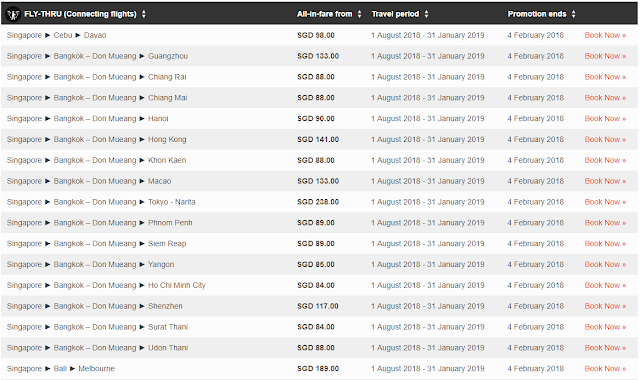This screenshot has height=380, width=640.
Task: Click the 'Khon Kaen' destination text
Action: pyautogui.click(x=167, y=160)
